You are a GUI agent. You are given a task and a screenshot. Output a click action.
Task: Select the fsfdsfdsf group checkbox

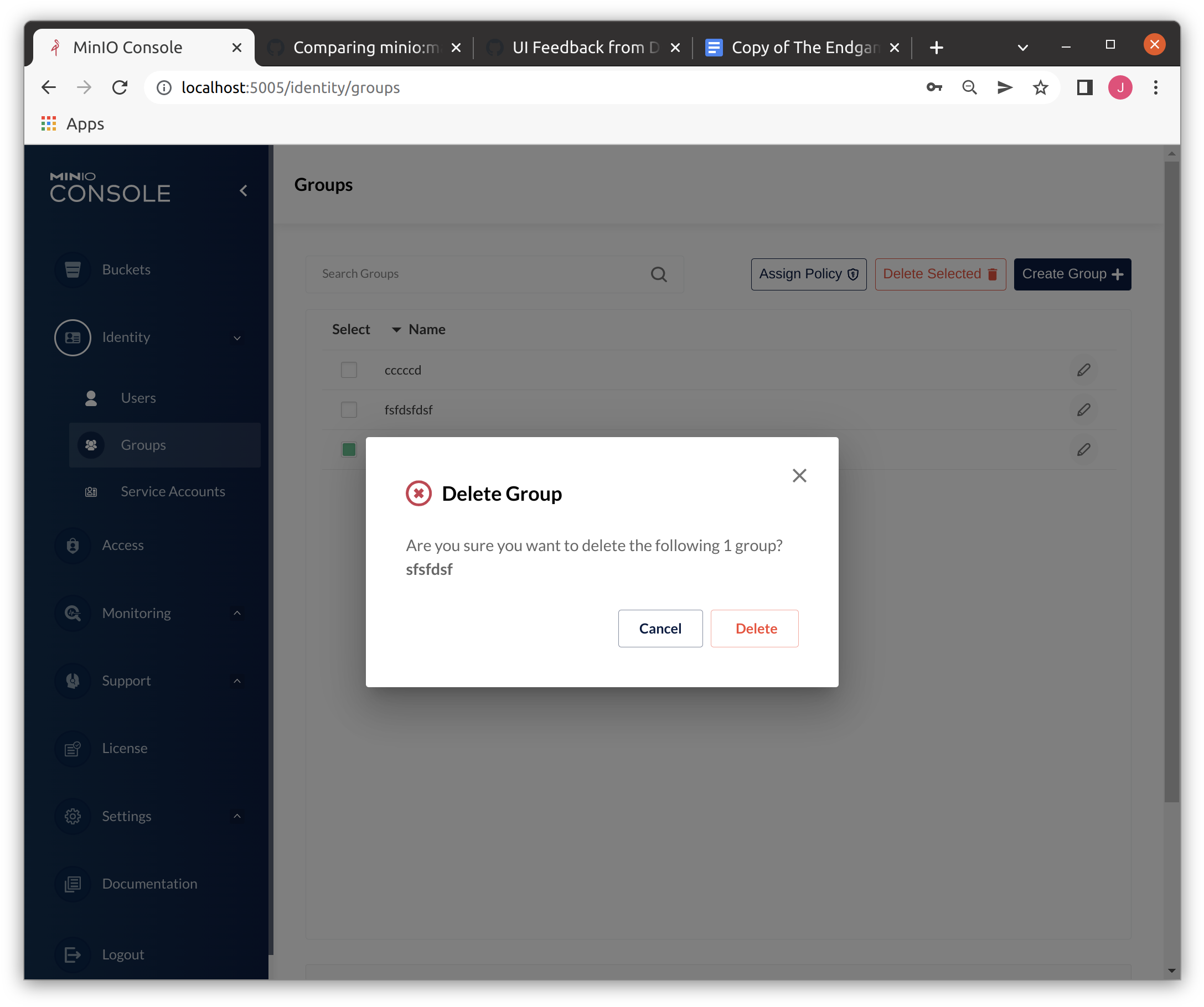click(x=349, y=410)
